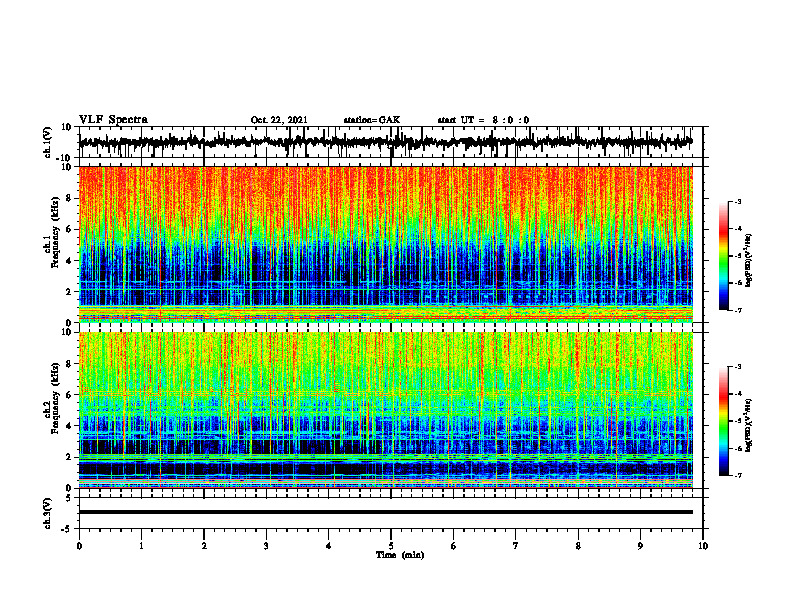Click the time axis tick label "2"
Image resolution: width=792 pixels, height=612 pixels.
pos(204,546)
